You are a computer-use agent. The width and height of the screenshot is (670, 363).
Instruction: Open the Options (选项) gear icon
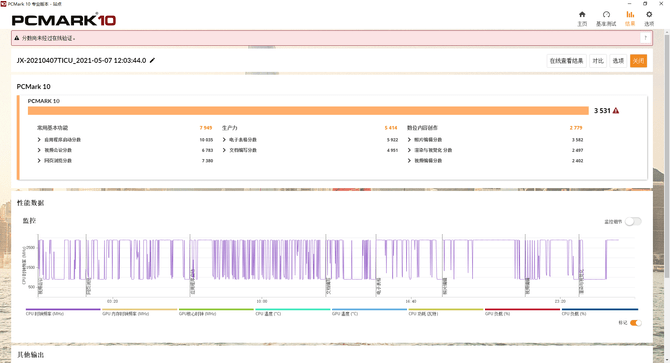pyautogui.click(x=649, y=15)
